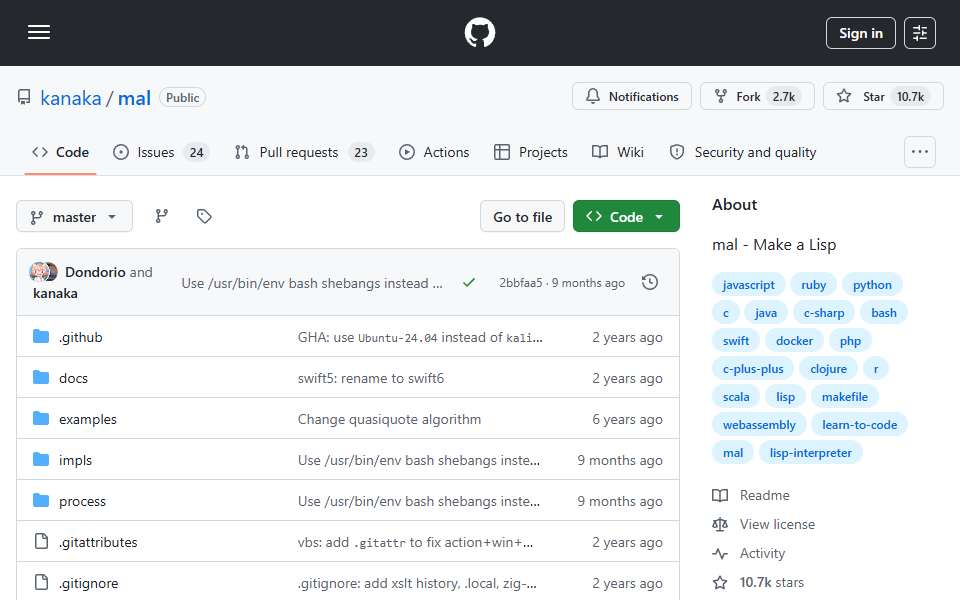960x600 pixels.
Task: Select the python topic tag
Action: [x=872, y=285]
